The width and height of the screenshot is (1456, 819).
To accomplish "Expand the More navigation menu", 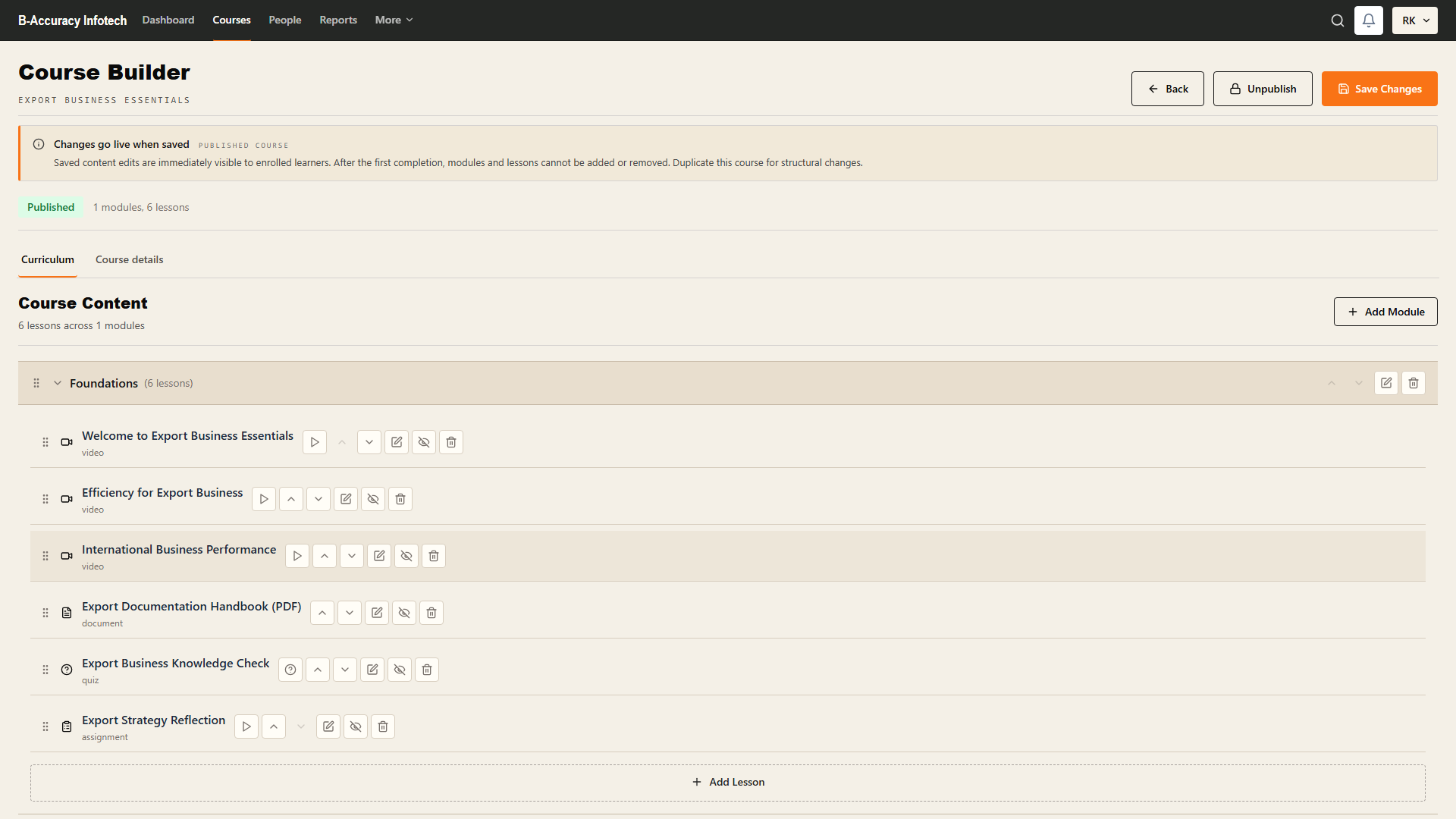I will [394, 20].
